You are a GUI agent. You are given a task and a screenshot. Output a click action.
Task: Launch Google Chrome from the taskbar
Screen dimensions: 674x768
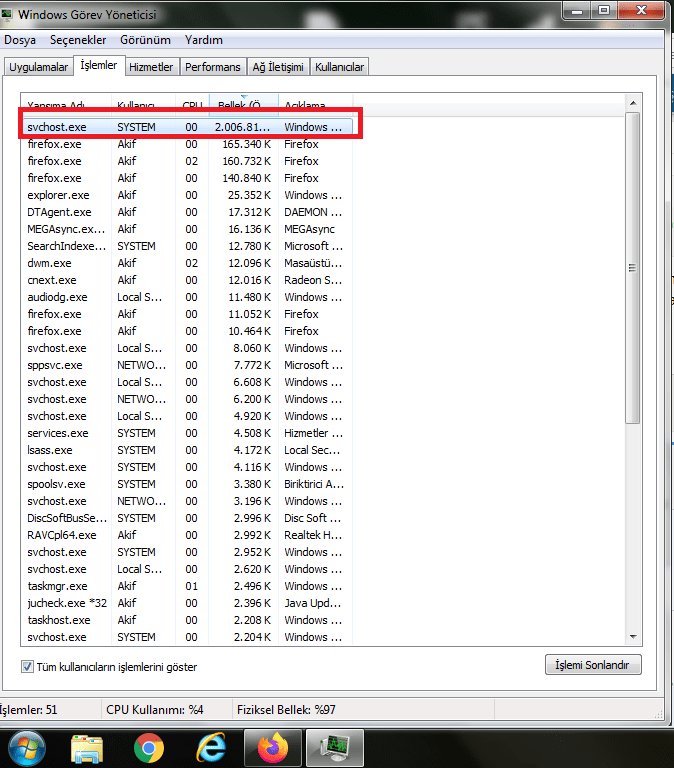coord(149,749)
